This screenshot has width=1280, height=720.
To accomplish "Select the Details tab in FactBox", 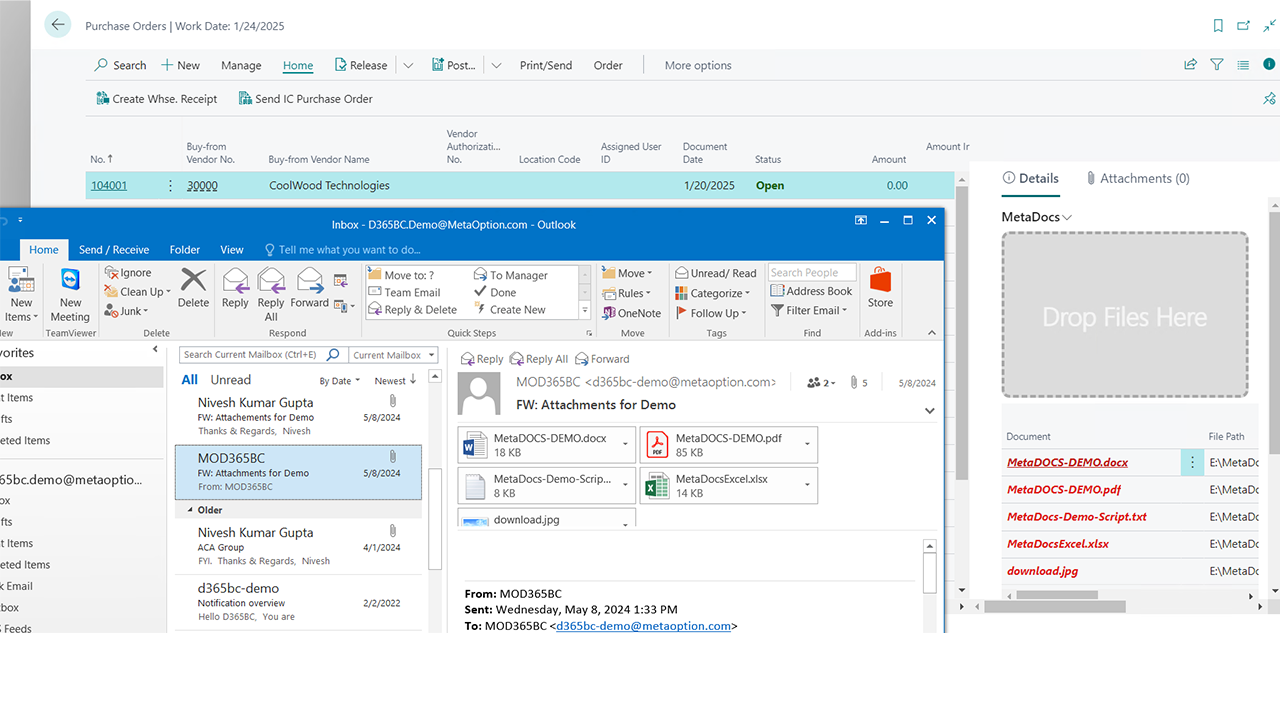I will 1030,178.
